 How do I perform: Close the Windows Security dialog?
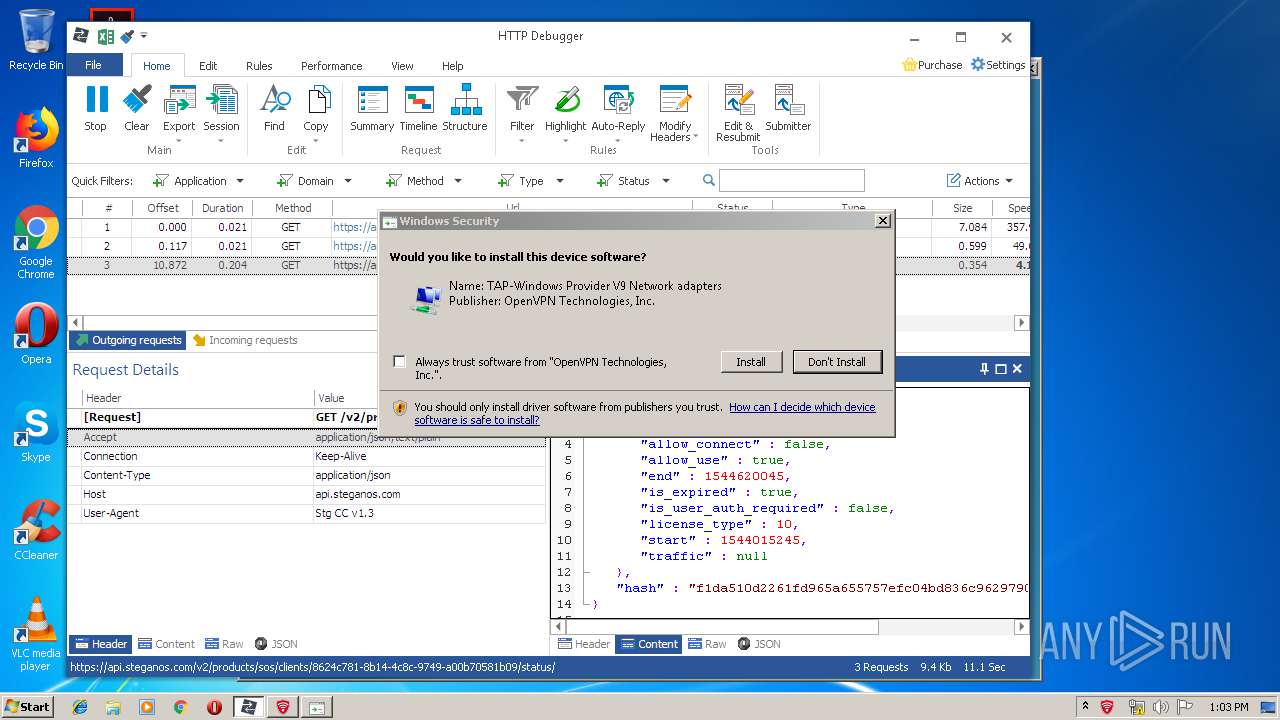coord(882,221)
